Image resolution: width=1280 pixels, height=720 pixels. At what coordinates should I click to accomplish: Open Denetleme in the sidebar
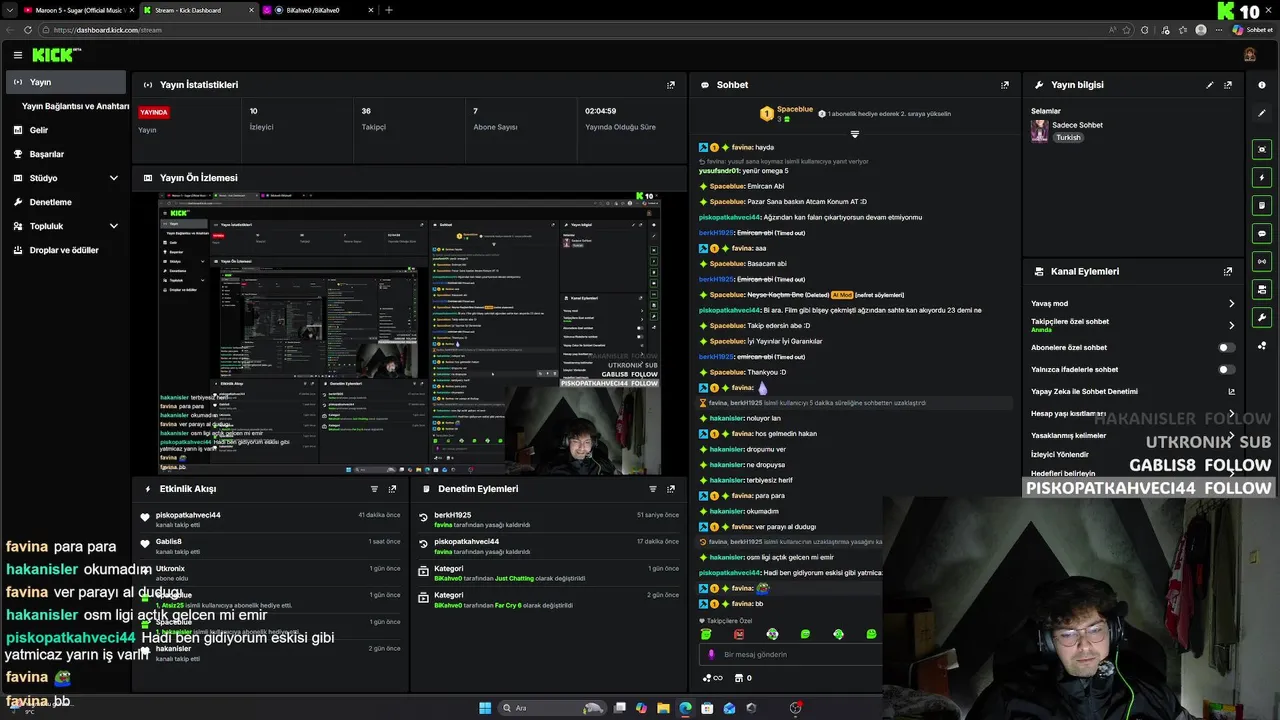click(66, 202)
